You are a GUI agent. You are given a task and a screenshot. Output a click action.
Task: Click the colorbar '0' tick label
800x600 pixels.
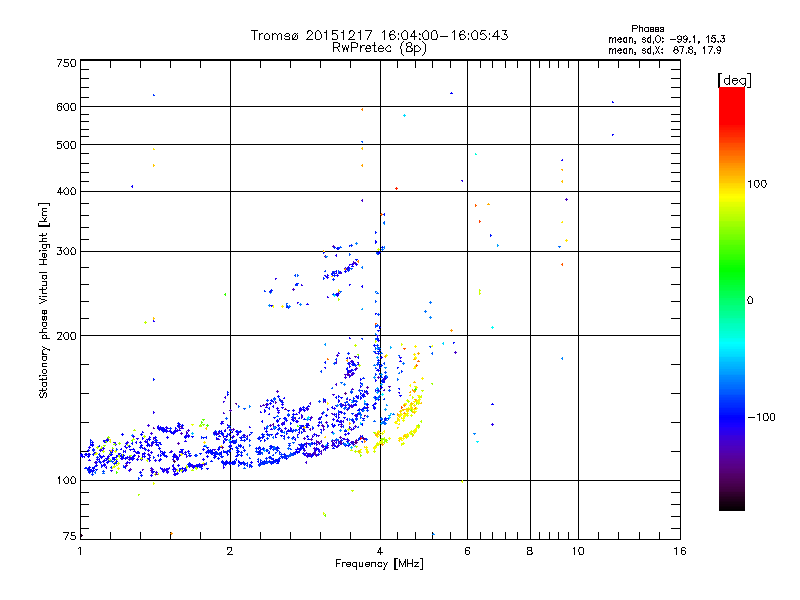(750, 300)
